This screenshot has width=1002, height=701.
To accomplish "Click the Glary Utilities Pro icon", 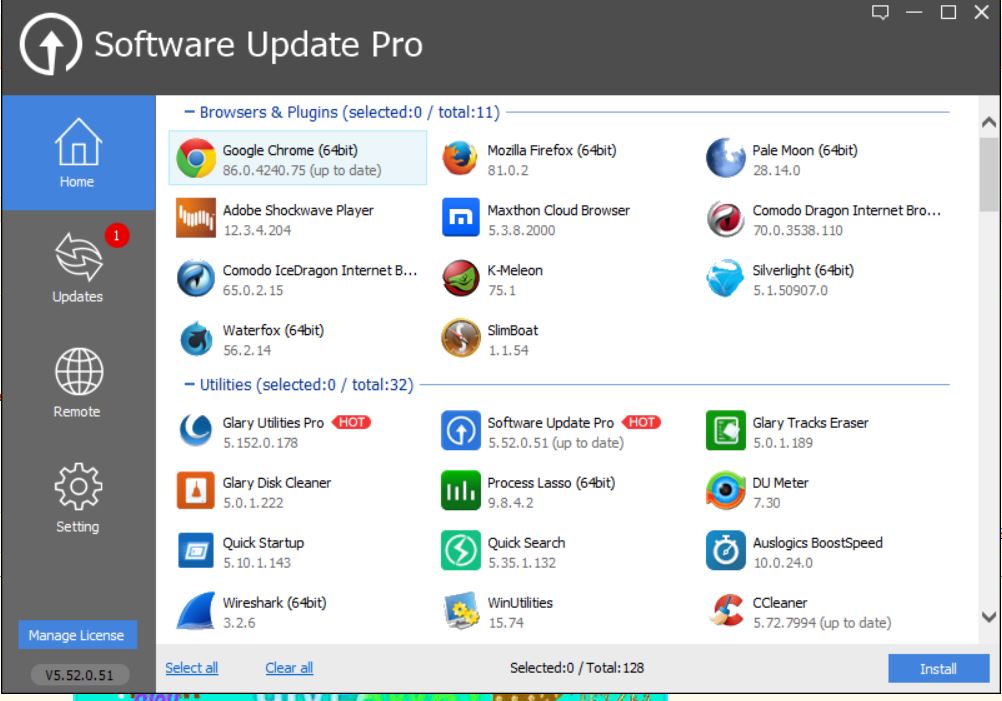I will click(x=196, y=430).
